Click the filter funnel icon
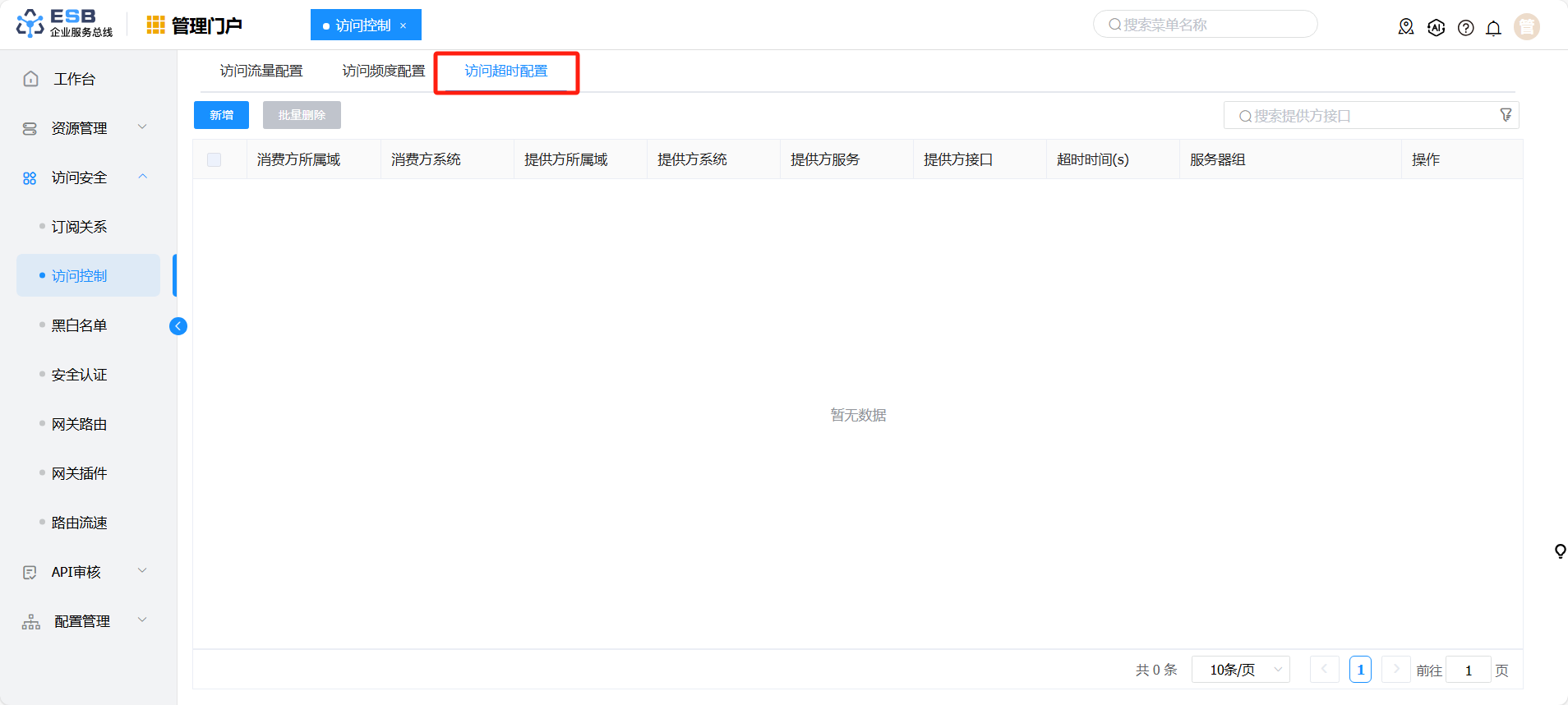 [1506, 115]
